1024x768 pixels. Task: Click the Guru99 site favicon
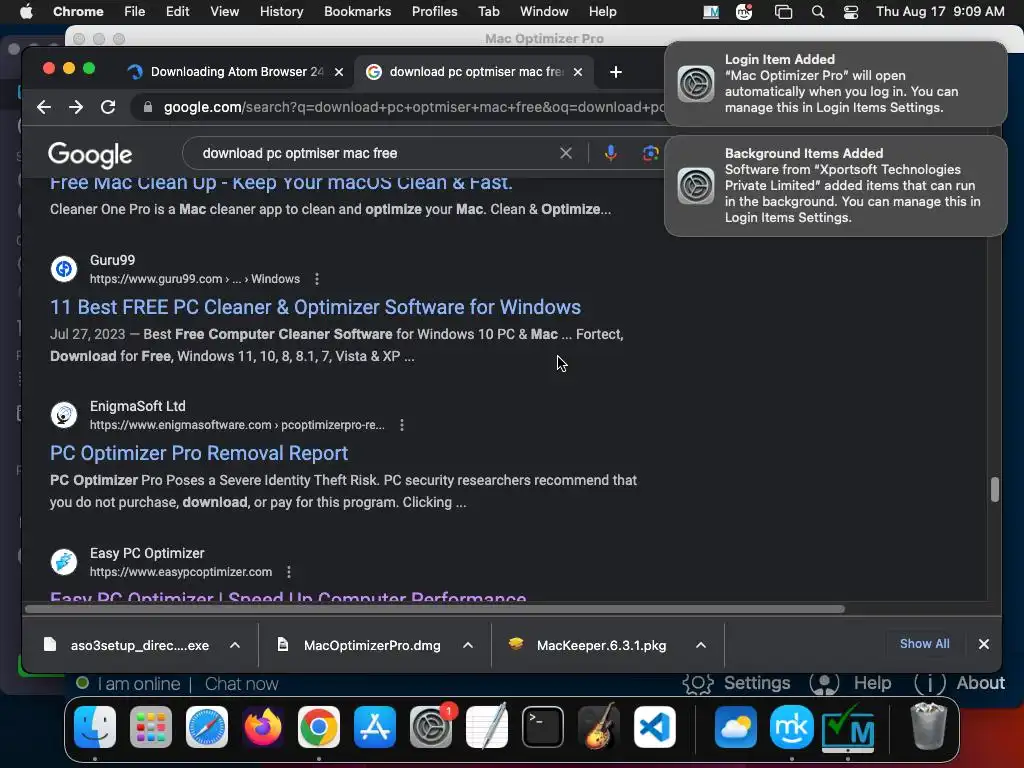64,268
